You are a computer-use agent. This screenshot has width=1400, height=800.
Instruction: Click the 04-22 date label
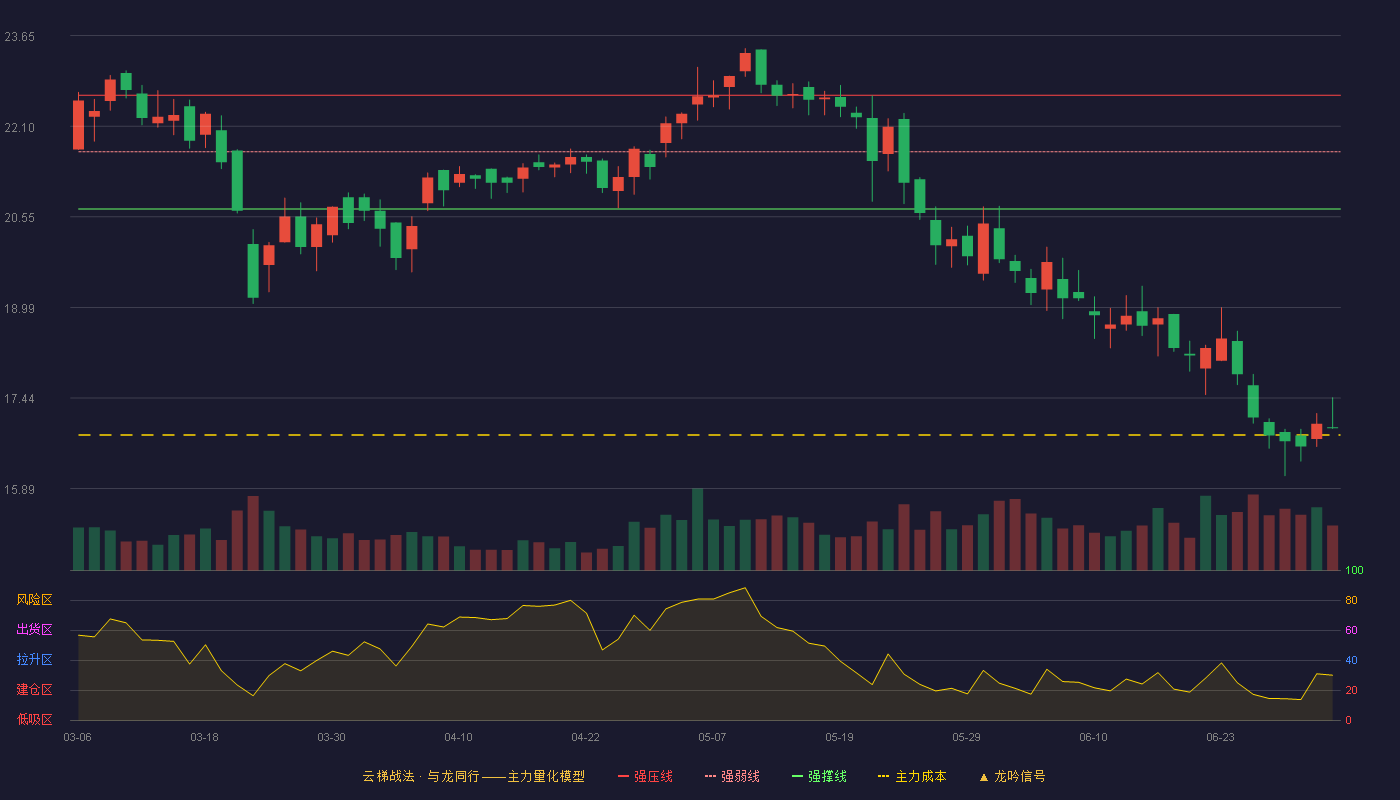tap(585, 737)
